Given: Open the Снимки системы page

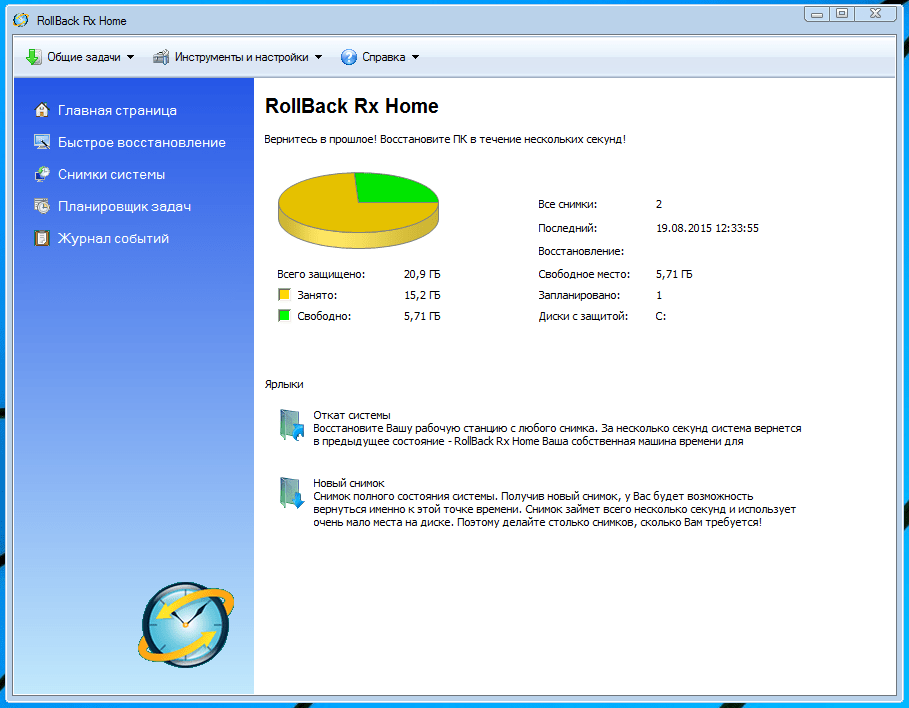Looking at the screenshot, I should [111, 174].
